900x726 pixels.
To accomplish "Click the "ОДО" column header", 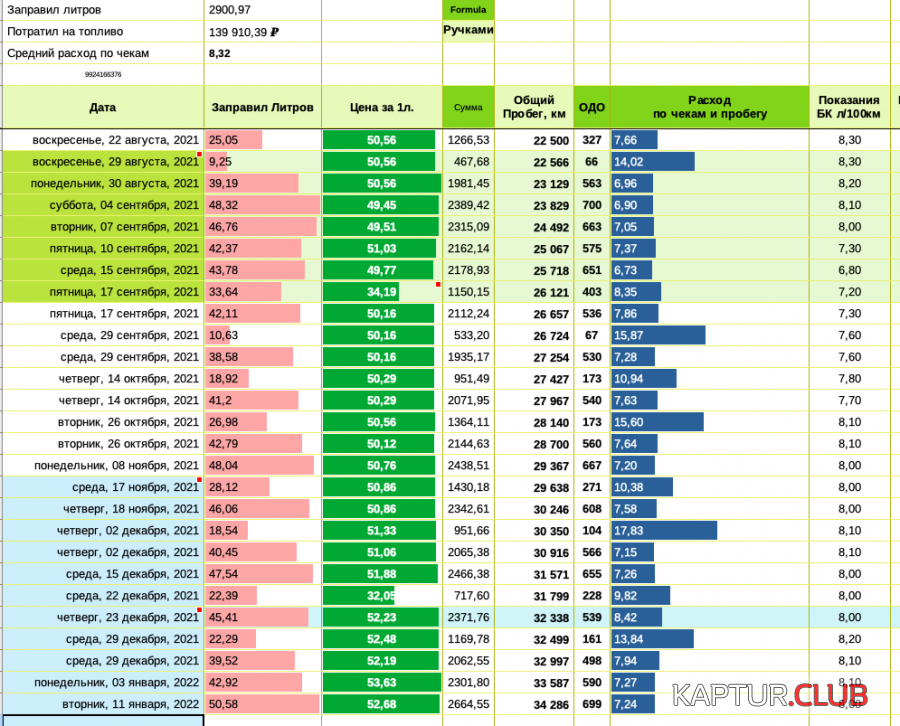I will [592, 107].
